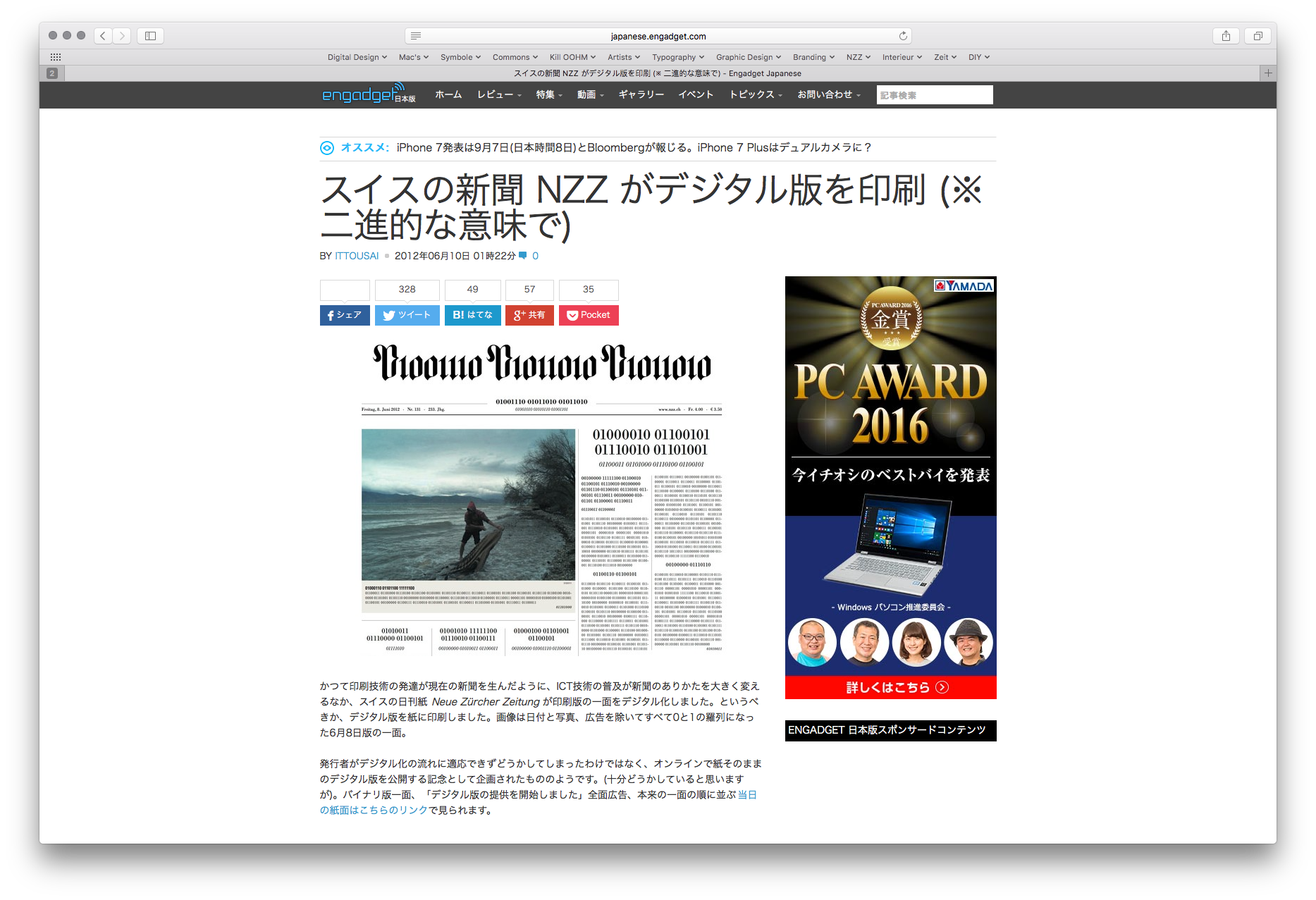Select the Engadget Japanese article tab
Image resolution: width=1316 pixels, height=900 pixels.
(x=658, y=73)
